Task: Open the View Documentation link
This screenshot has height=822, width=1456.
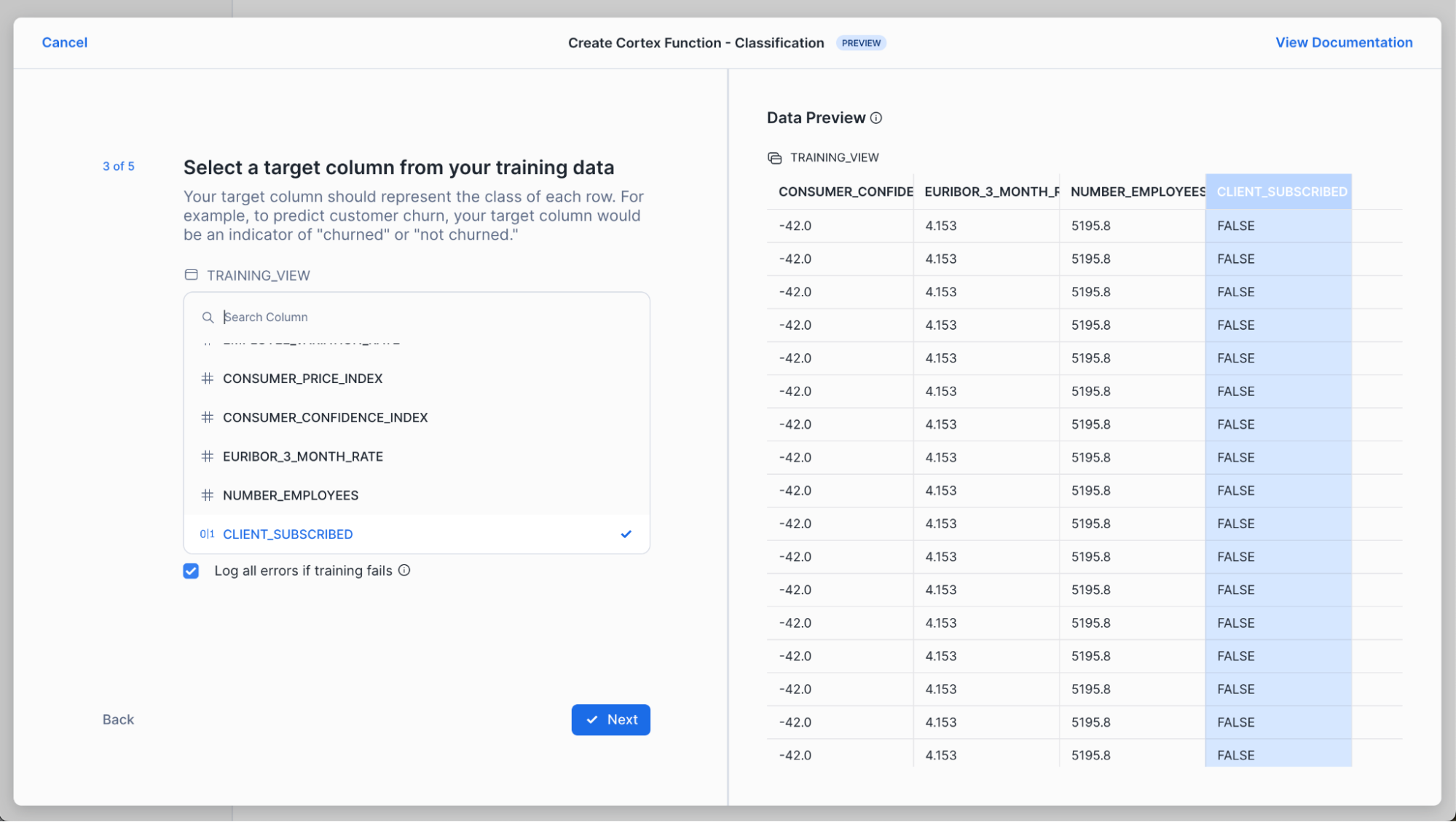Action: 1343,42
